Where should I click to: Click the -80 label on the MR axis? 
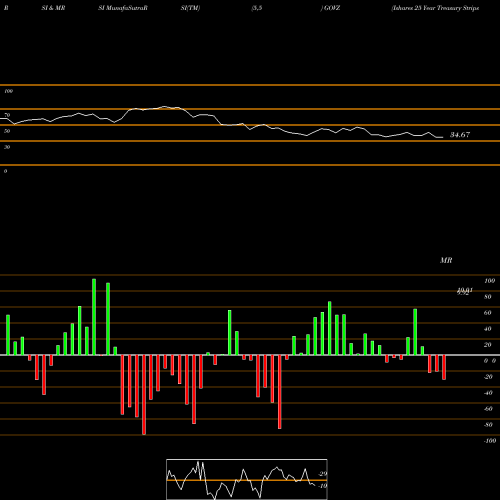(x=488, y=425)
